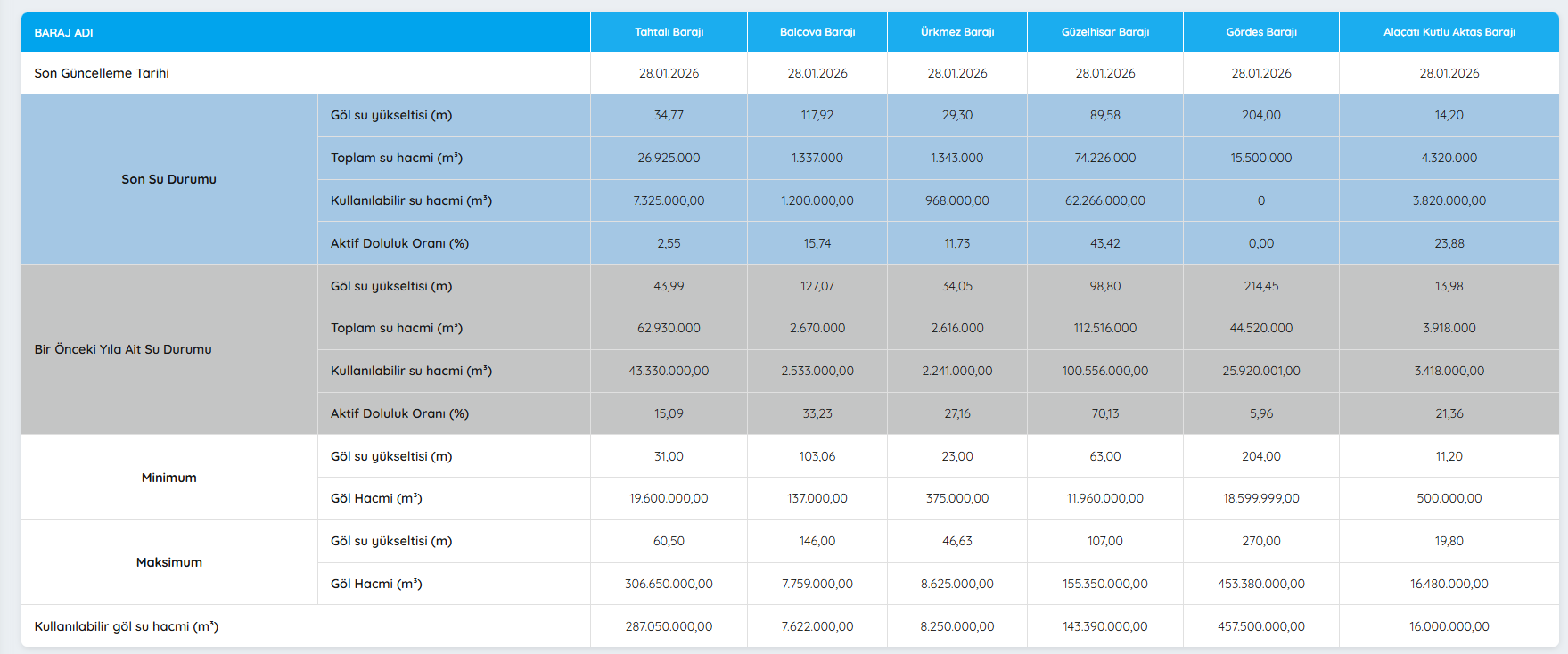Select the Son Güncelleme Tarihi row label

tap(102, 73)
